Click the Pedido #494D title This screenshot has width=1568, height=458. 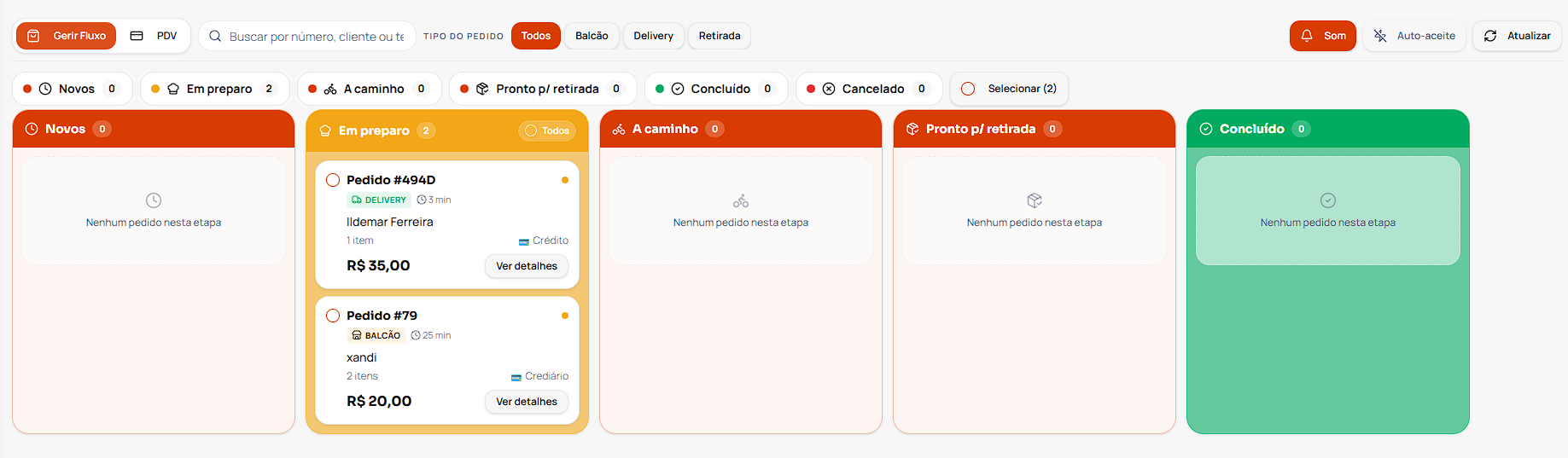(x=391, y=180)
